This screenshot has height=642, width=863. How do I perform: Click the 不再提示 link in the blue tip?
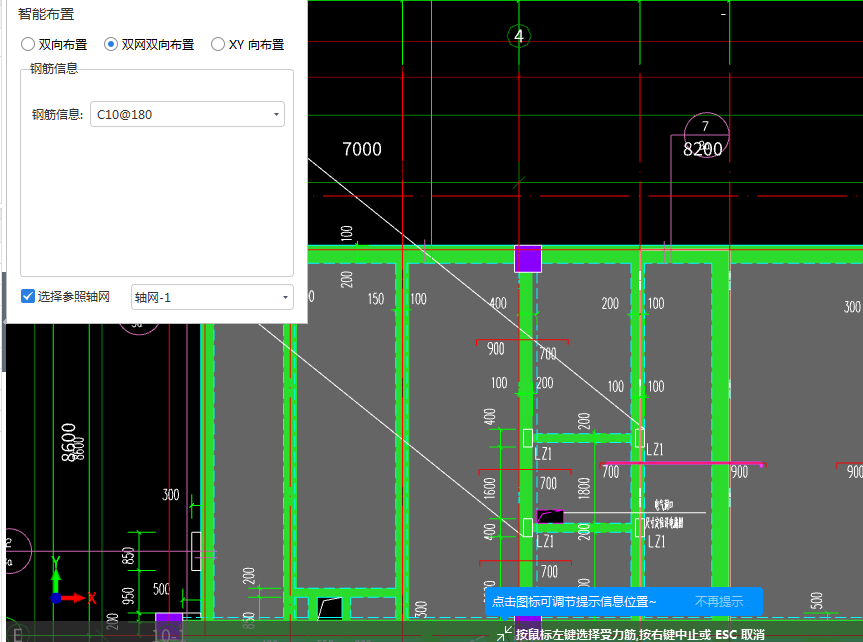tap(719, 601)
